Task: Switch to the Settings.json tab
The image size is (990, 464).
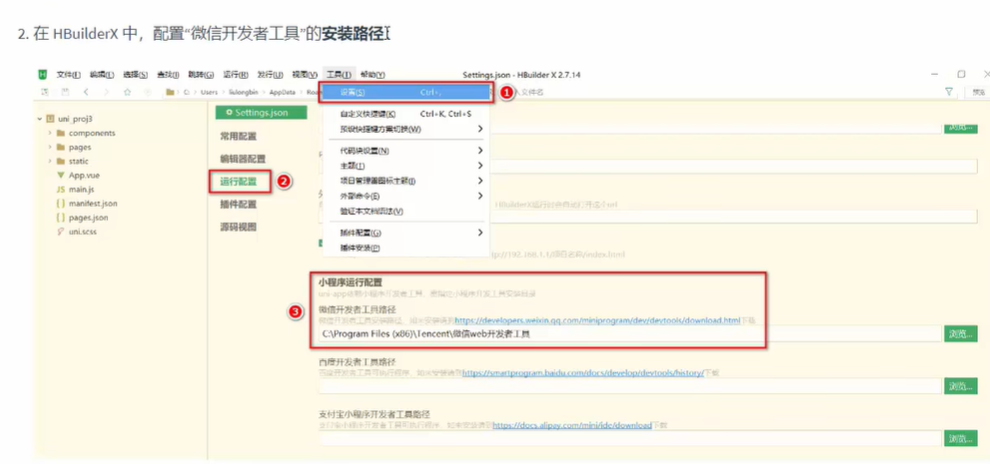Action: click(261, 112)
